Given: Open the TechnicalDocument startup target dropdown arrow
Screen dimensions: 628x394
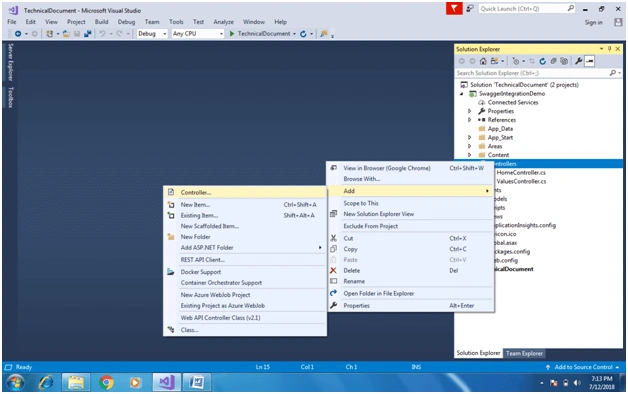Looking at the screenshot, I should (x=294, y=34).
